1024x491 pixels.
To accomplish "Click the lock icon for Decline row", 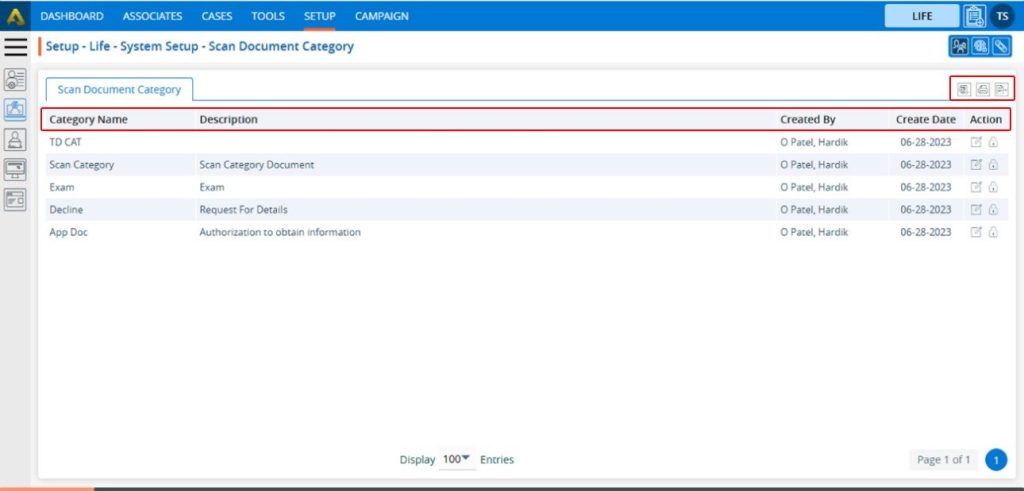I will point(993,210).
